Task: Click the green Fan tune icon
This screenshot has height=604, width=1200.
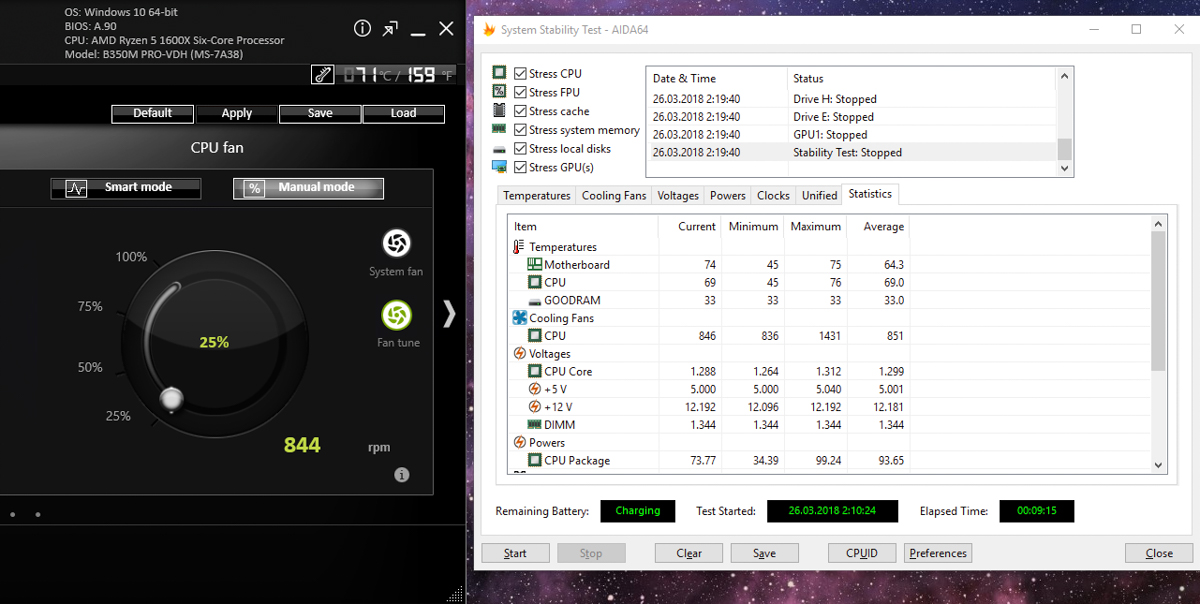Action: (x=396, y=315)
